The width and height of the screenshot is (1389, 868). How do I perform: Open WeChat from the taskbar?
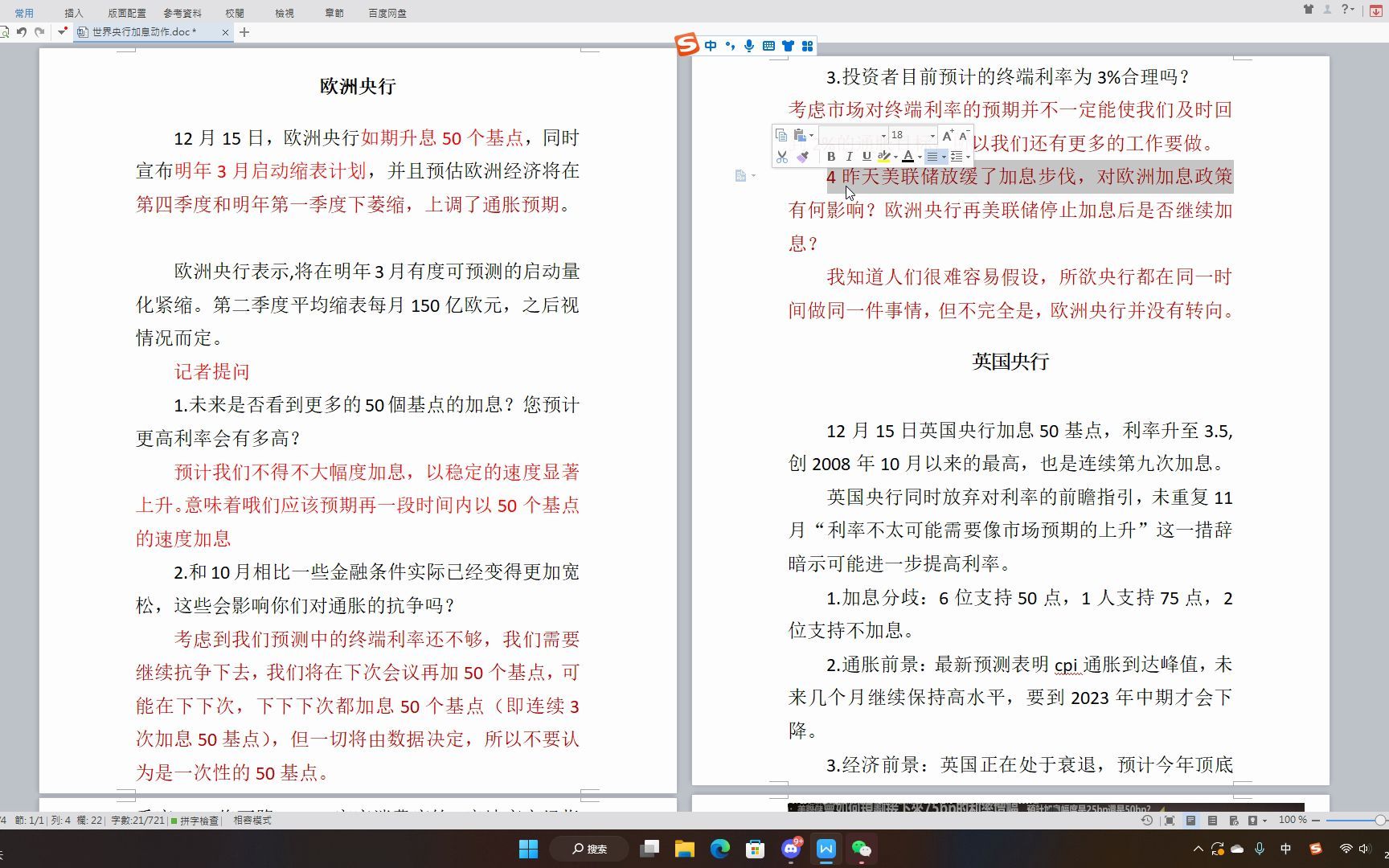(862, 849)
